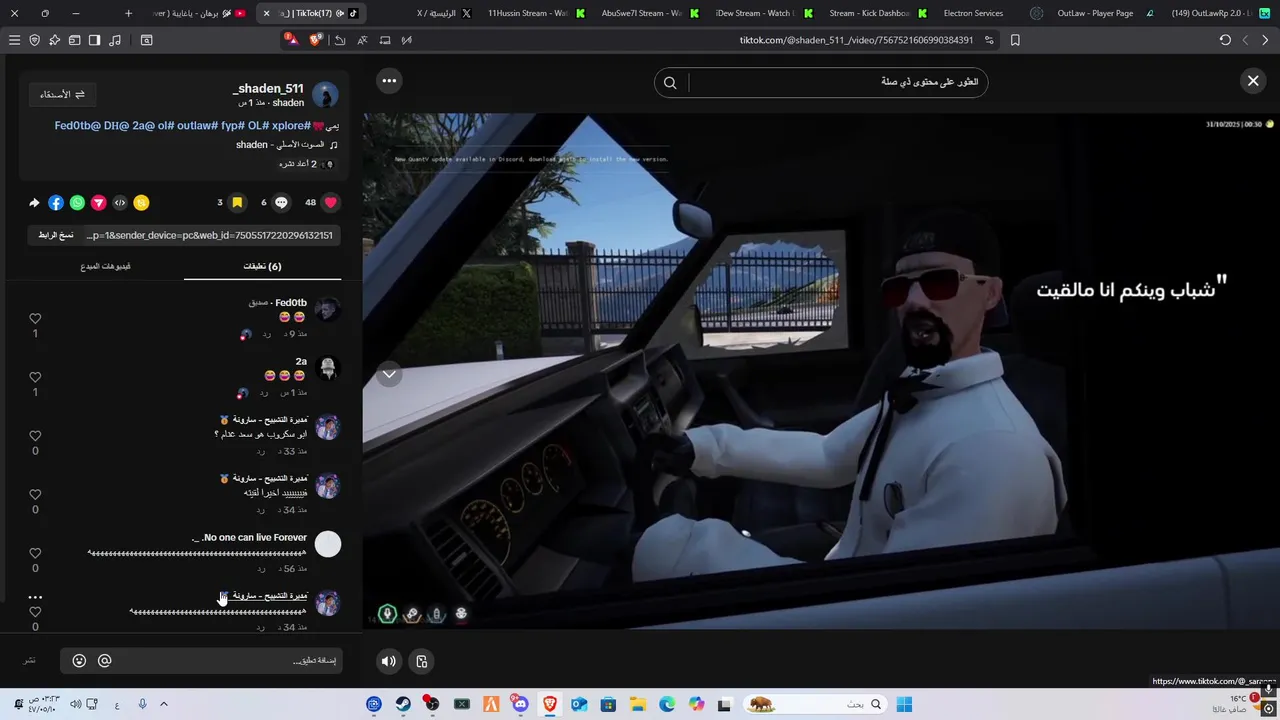1280x720 pixels.
Task: Open more share options arrow
Action: pos(34,203)
